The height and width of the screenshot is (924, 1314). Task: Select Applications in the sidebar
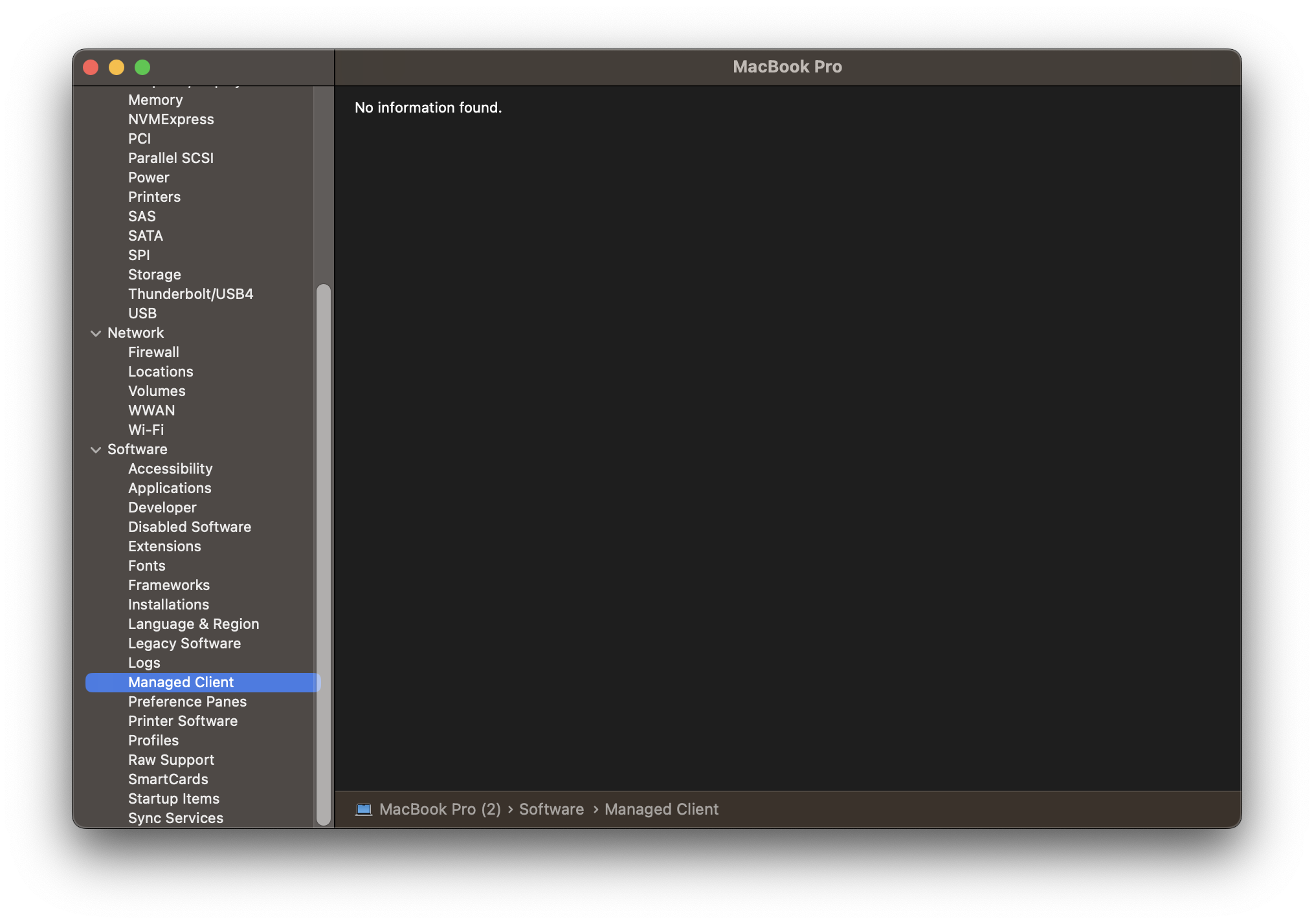(x=170, y=489)
